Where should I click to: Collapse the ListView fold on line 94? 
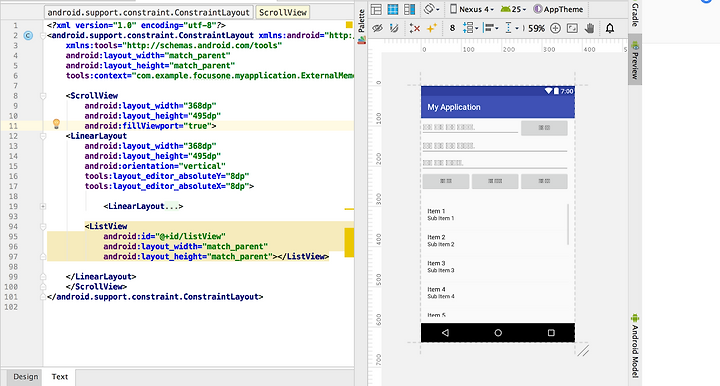click(x=43, y=226)
